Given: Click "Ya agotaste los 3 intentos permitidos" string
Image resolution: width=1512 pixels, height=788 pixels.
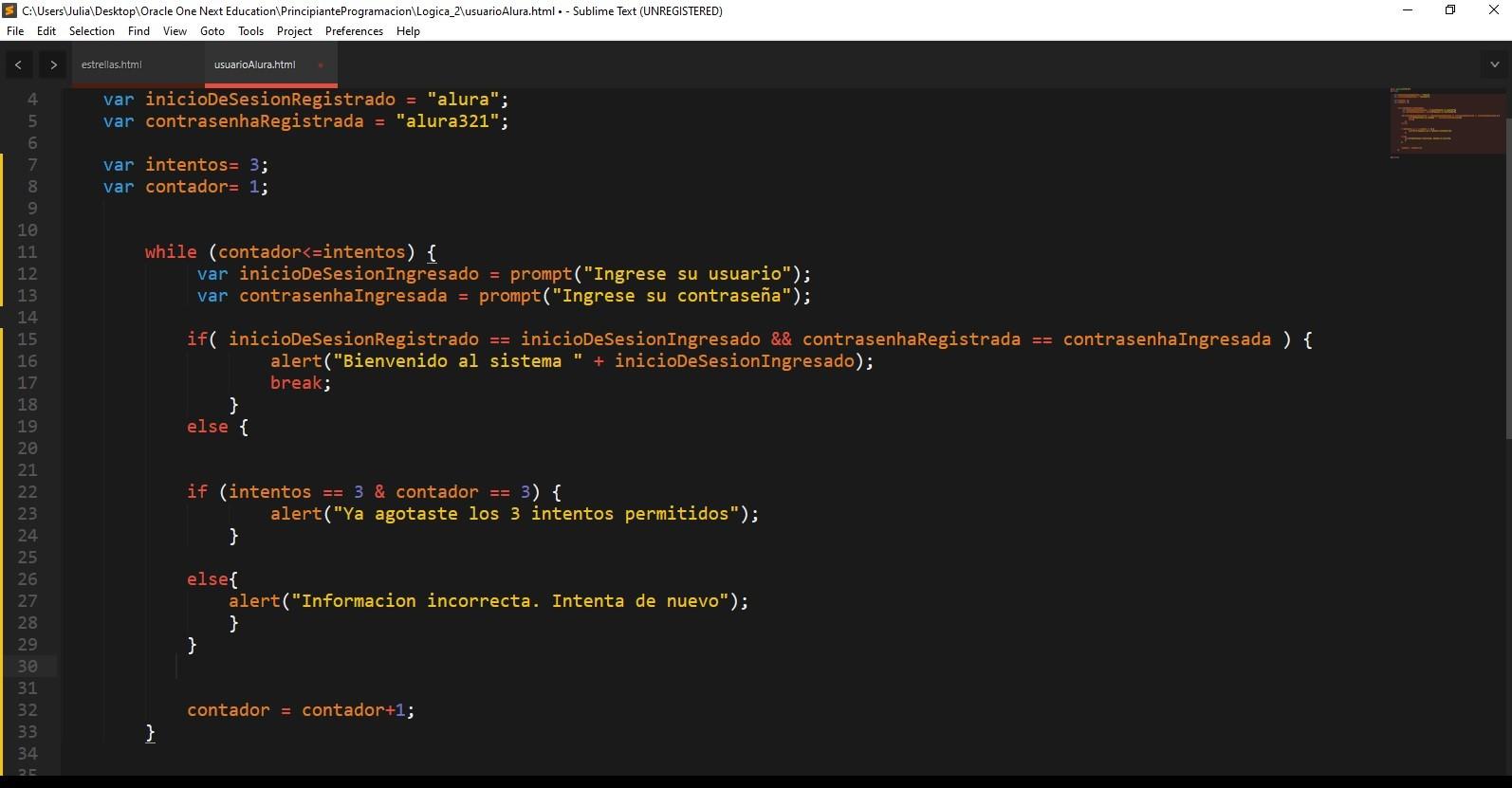Looking at the screenshot, I should (536, 514).
